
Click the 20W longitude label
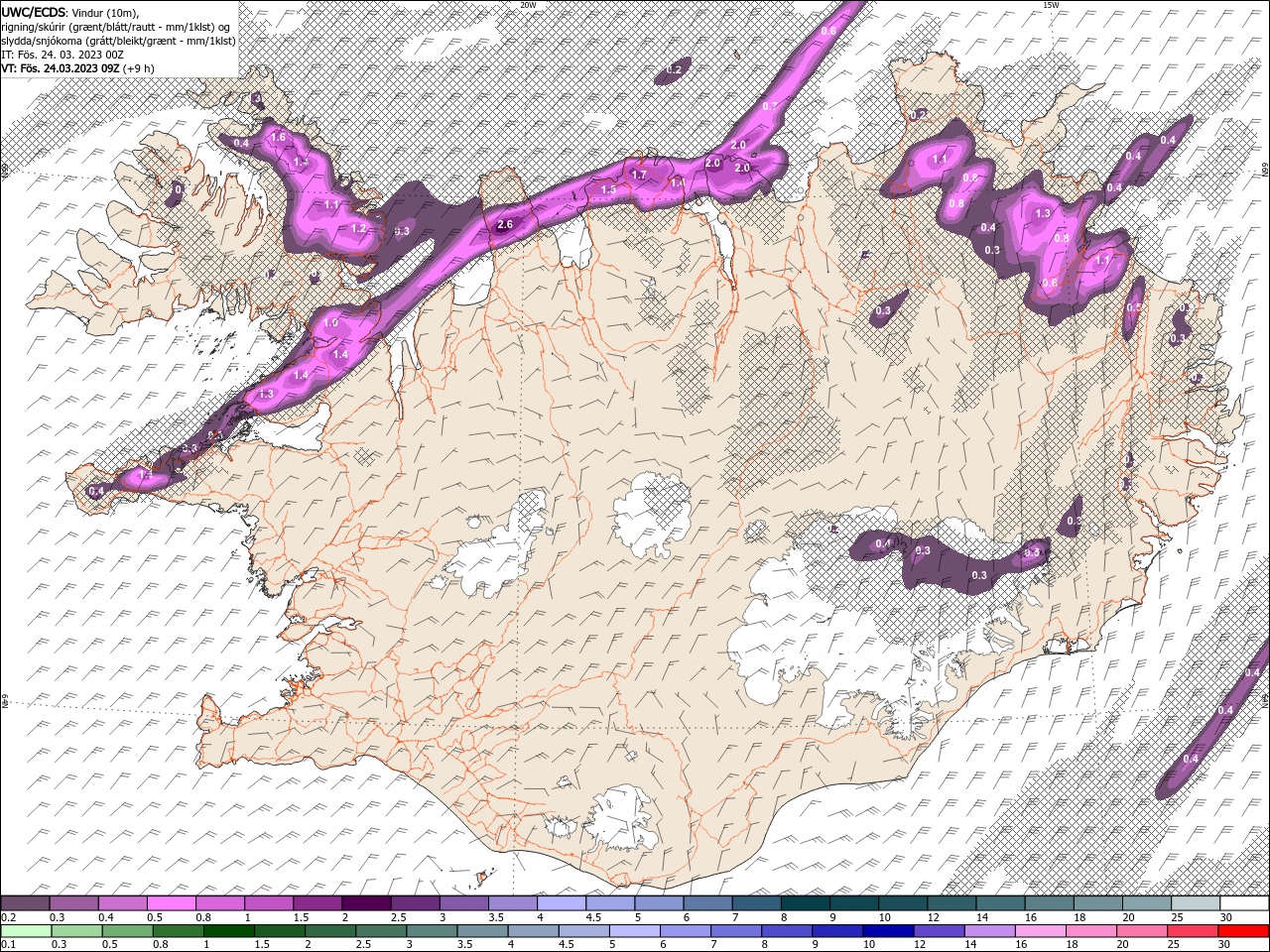tap(528, 5)
